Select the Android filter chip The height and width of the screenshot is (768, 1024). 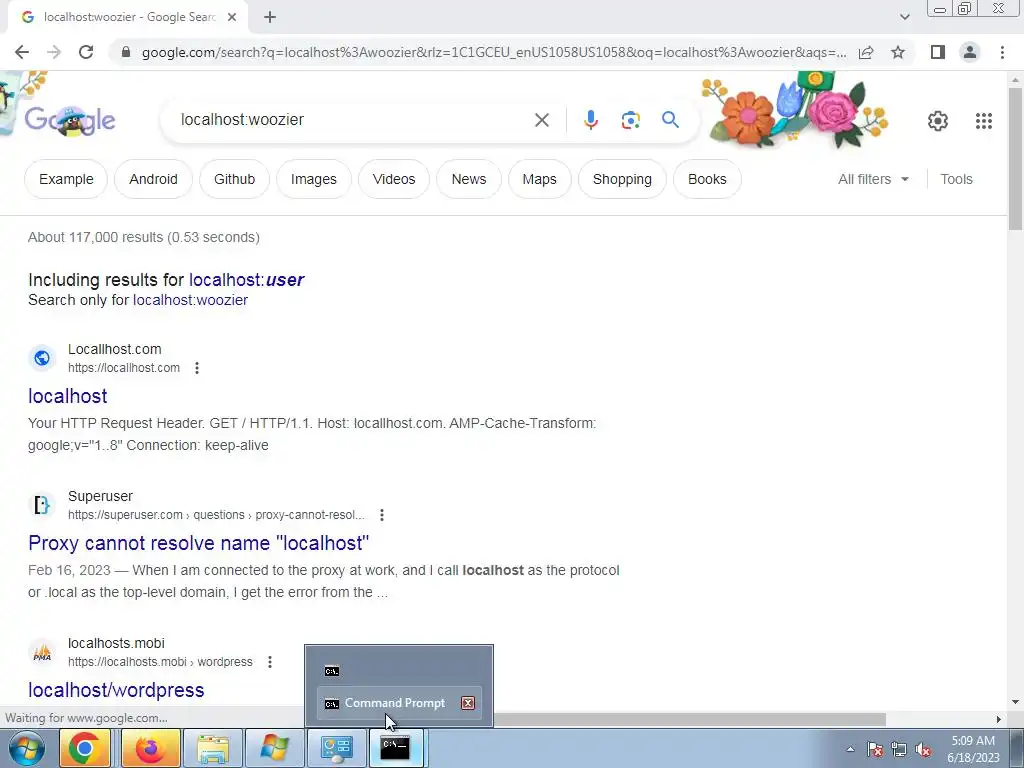coord(153,179)
